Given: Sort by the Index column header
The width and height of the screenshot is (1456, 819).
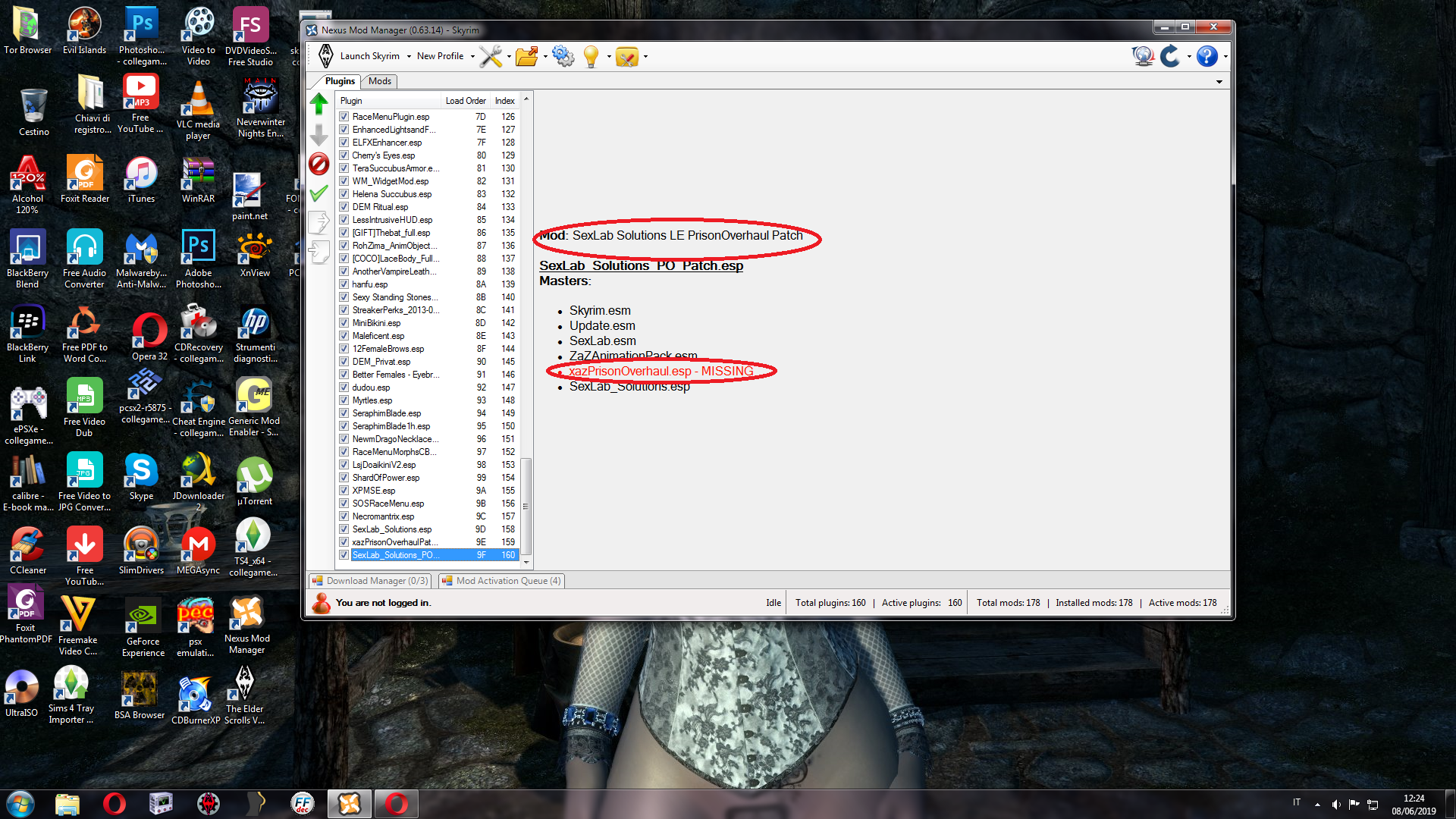Looking at the screenshot, I should [x=505, y=101].
